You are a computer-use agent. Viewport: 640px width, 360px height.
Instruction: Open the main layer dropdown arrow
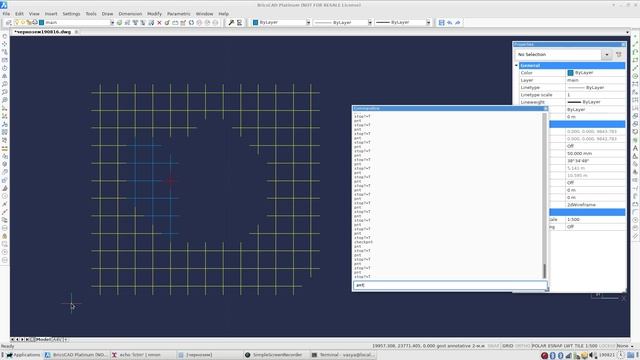pos(112,23)
